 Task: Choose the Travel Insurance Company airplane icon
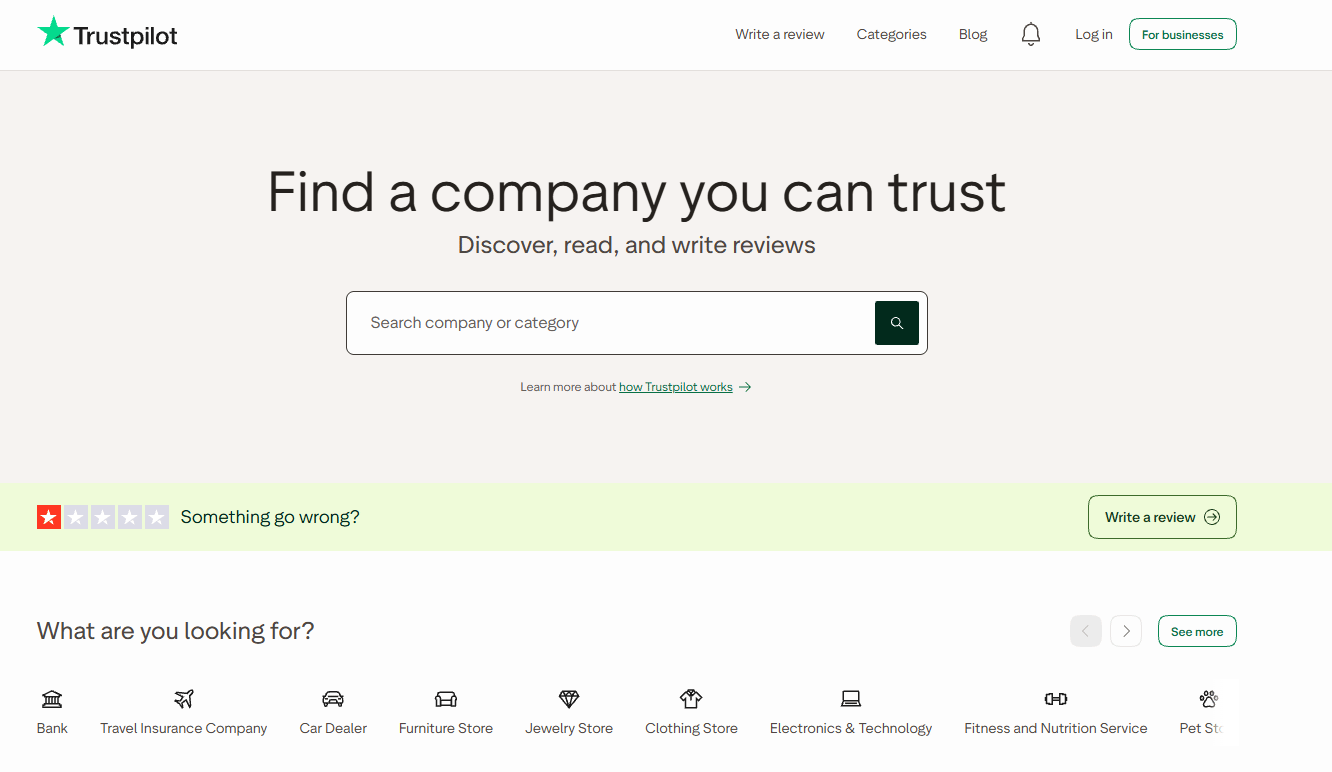(184, 699)
